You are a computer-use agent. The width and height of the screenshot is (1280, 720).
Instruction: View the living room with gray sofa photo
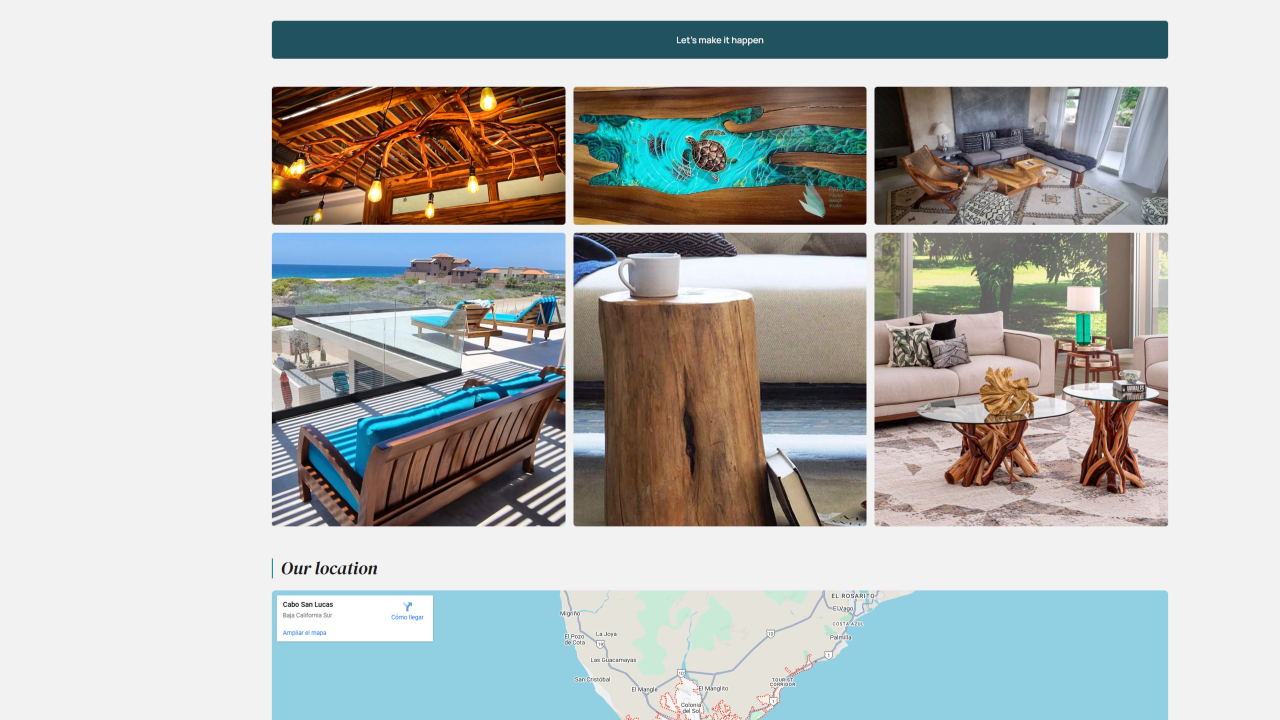coord(1021,156)
